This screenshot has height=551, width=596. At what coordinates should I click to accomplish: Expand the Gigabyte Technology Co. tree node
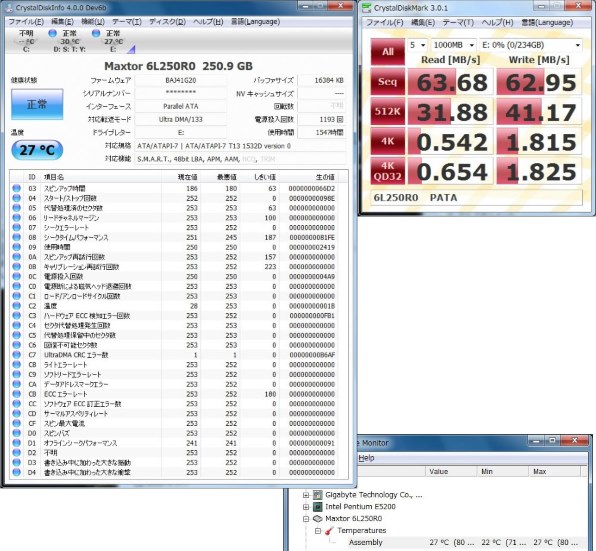[306, 495]
